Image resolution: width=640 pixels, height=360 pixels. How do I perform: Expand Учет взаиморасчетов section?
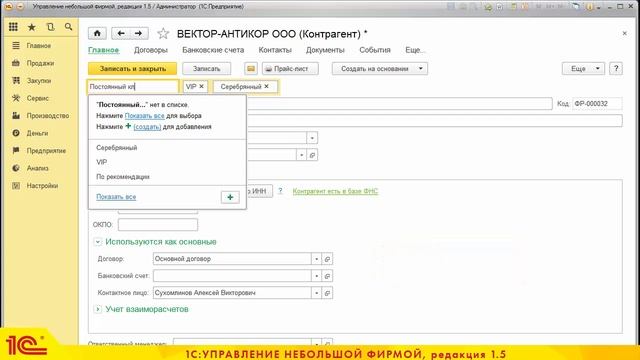tap(98, 309)
